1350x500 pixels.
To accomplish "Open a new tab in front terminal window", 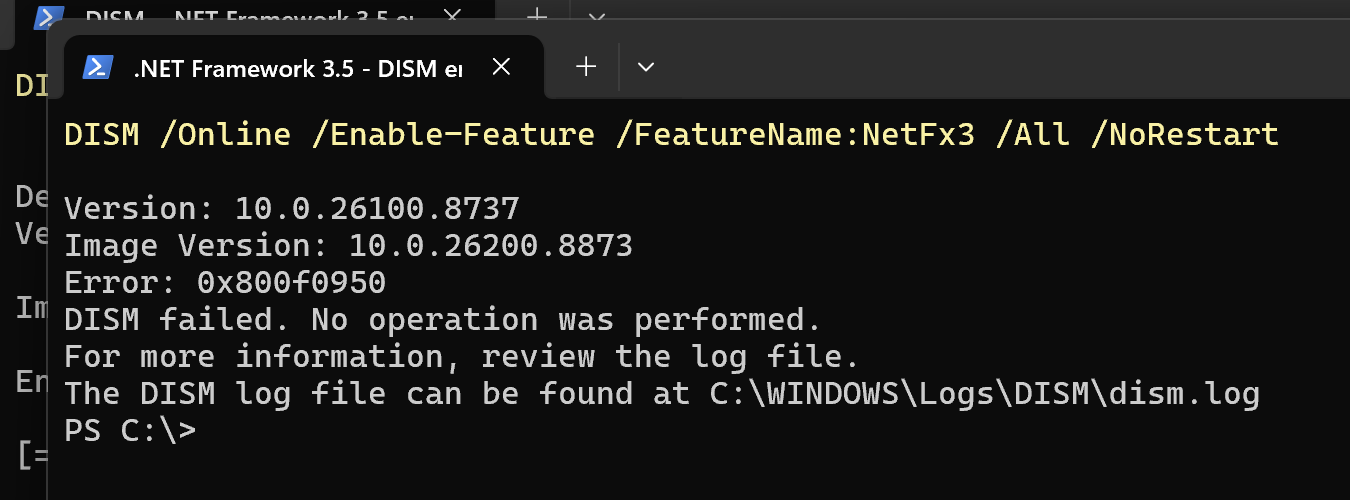I will tap(587, 67).
